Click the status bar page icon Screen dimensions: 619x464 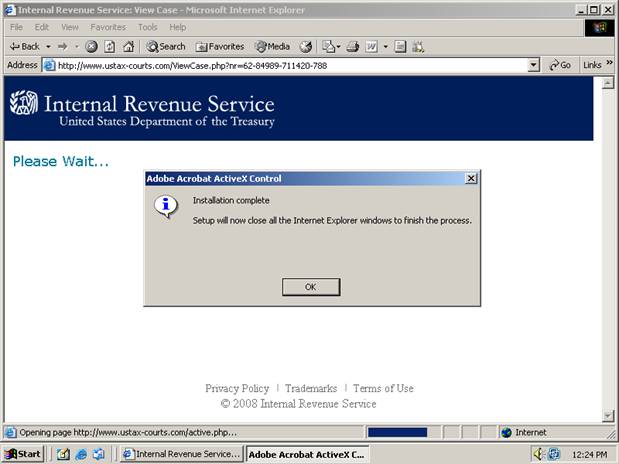coord(10,432)
